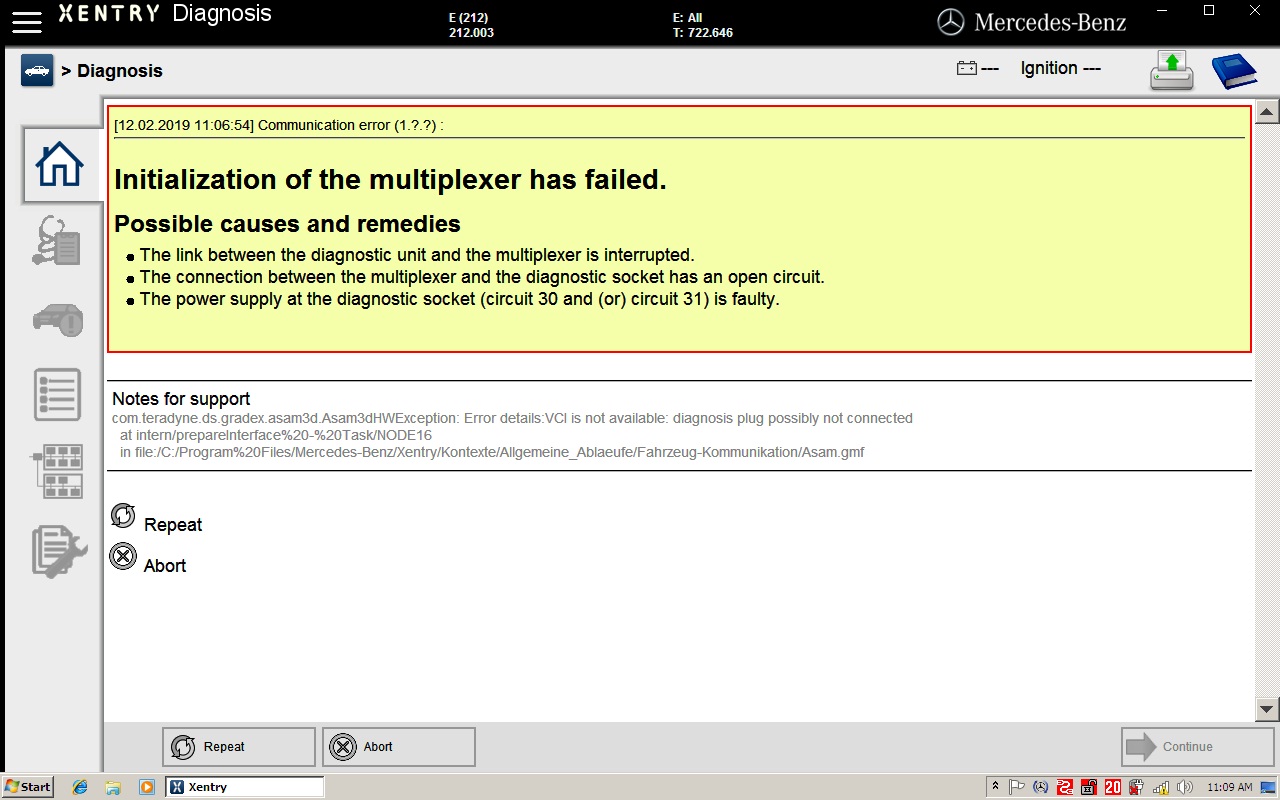1280x800 pixels.
Task: Click the network signal warning tray icon
Action: [x=1160, y=787]
